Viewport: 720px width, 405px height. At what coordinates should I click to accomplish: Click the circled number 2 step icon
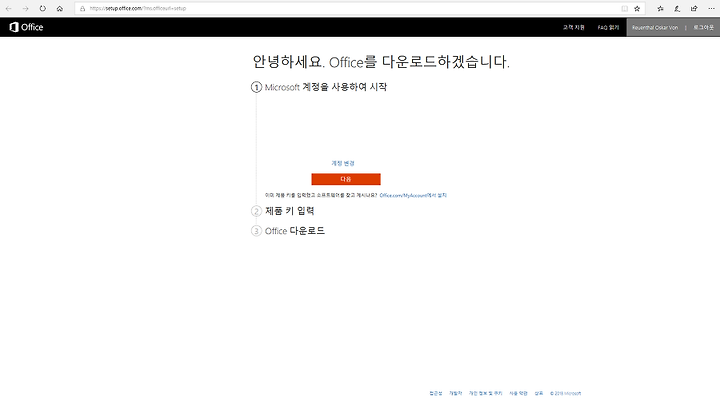(x=256, y=211)
